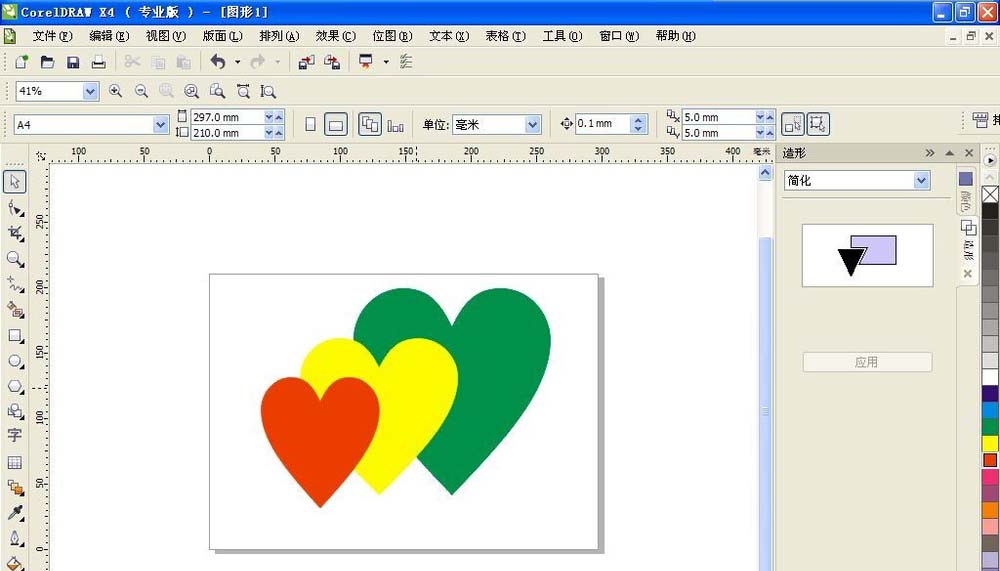Open a file with folder icon
This screenshot has width=1000, height=571.
47,62
